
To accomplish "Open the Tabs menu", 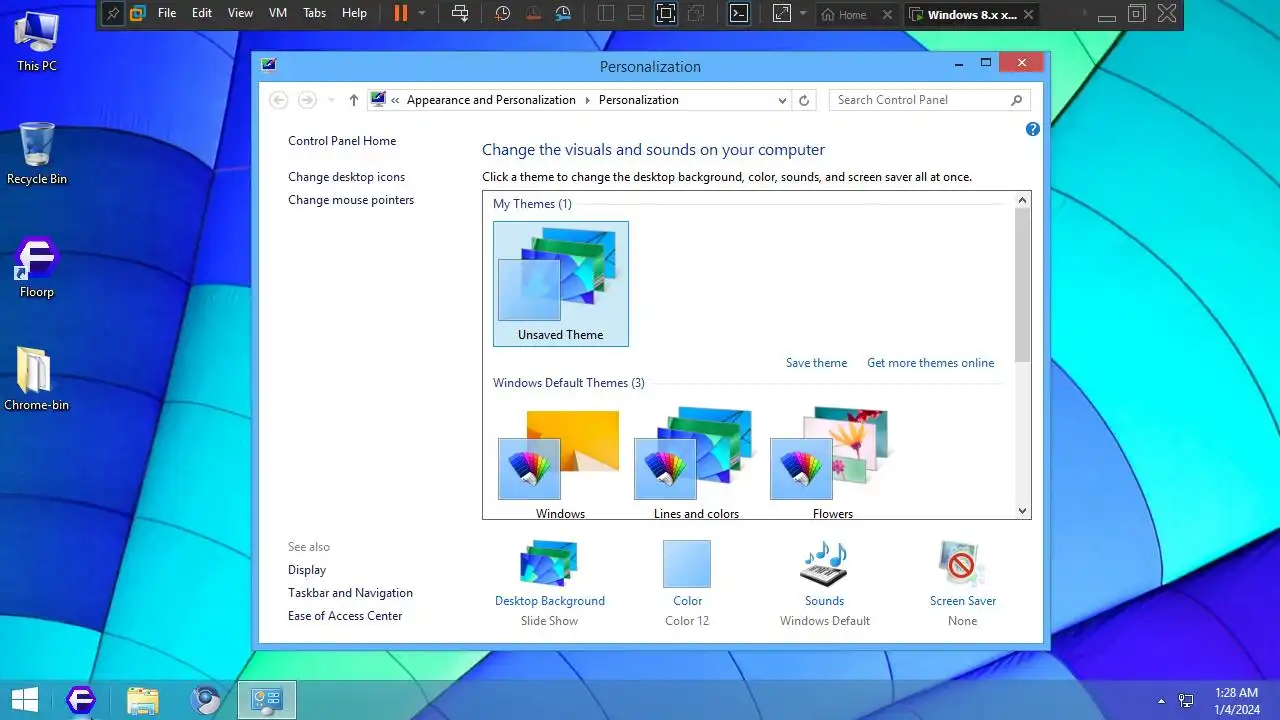I will click(x=314, y=14).
